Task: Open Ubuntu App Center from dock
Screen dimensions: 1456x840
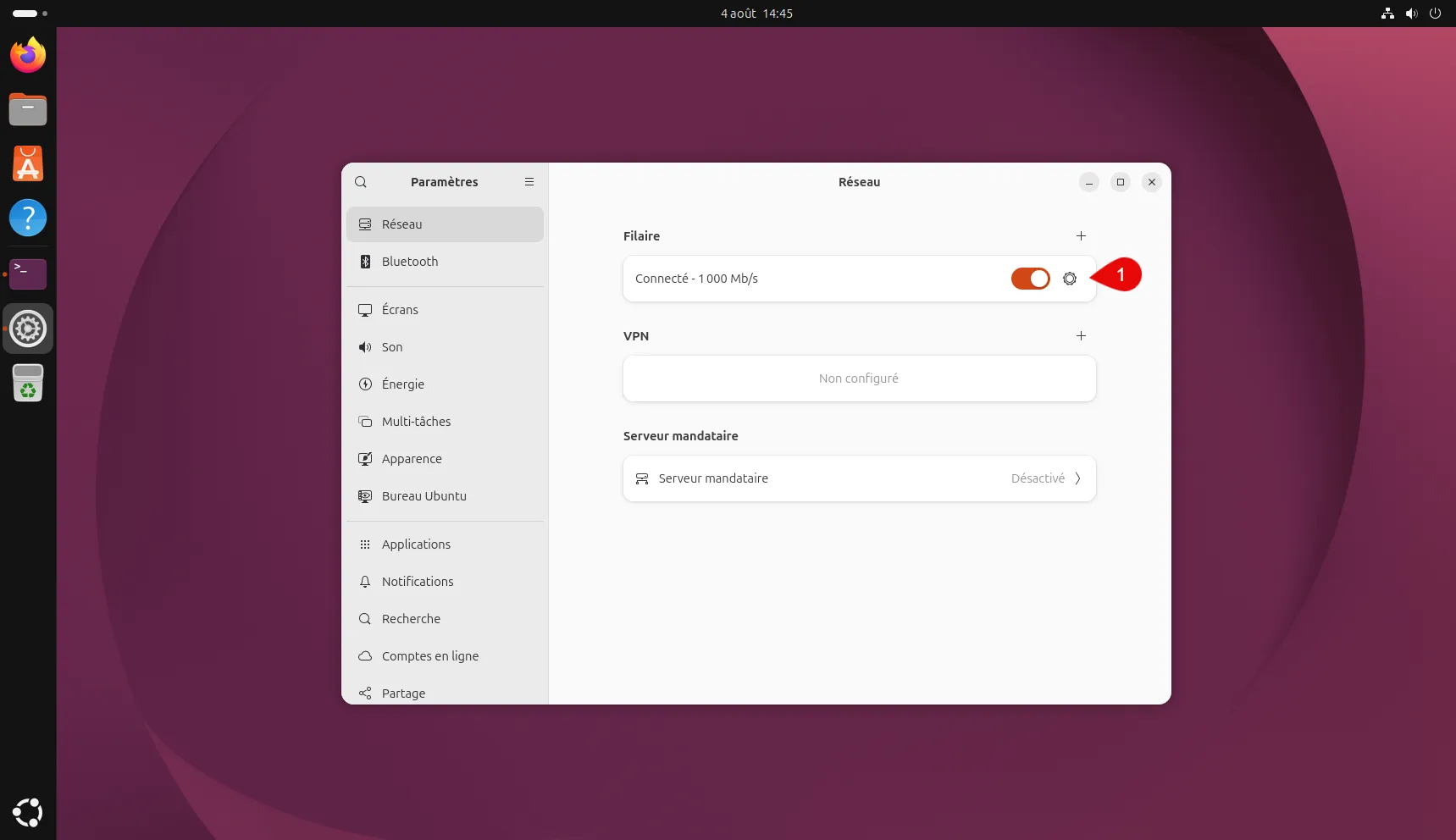Action: [28, 164]
